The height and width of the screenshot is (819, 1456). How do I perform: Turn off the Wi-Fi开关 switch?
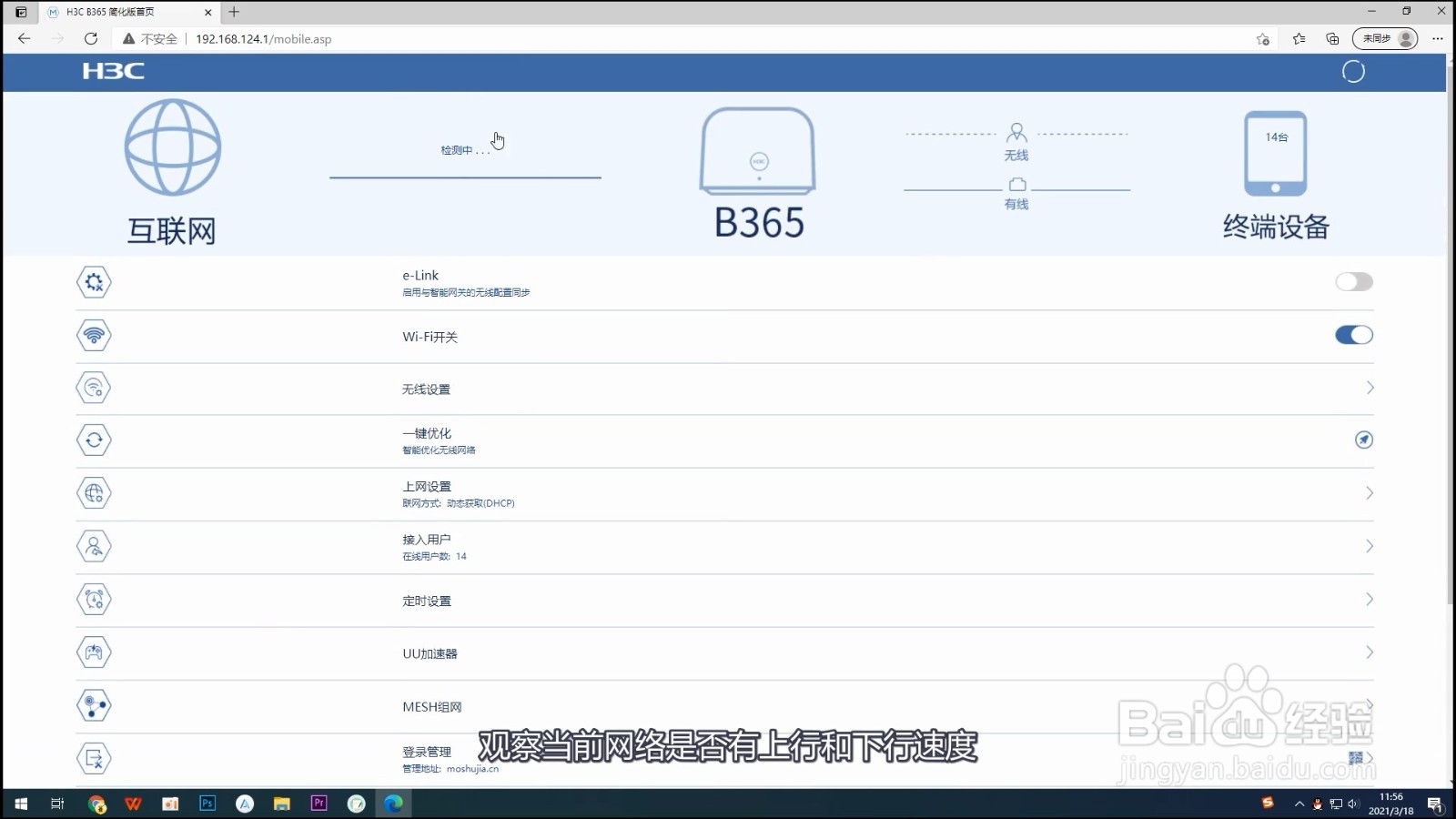tap(1354, 335)
